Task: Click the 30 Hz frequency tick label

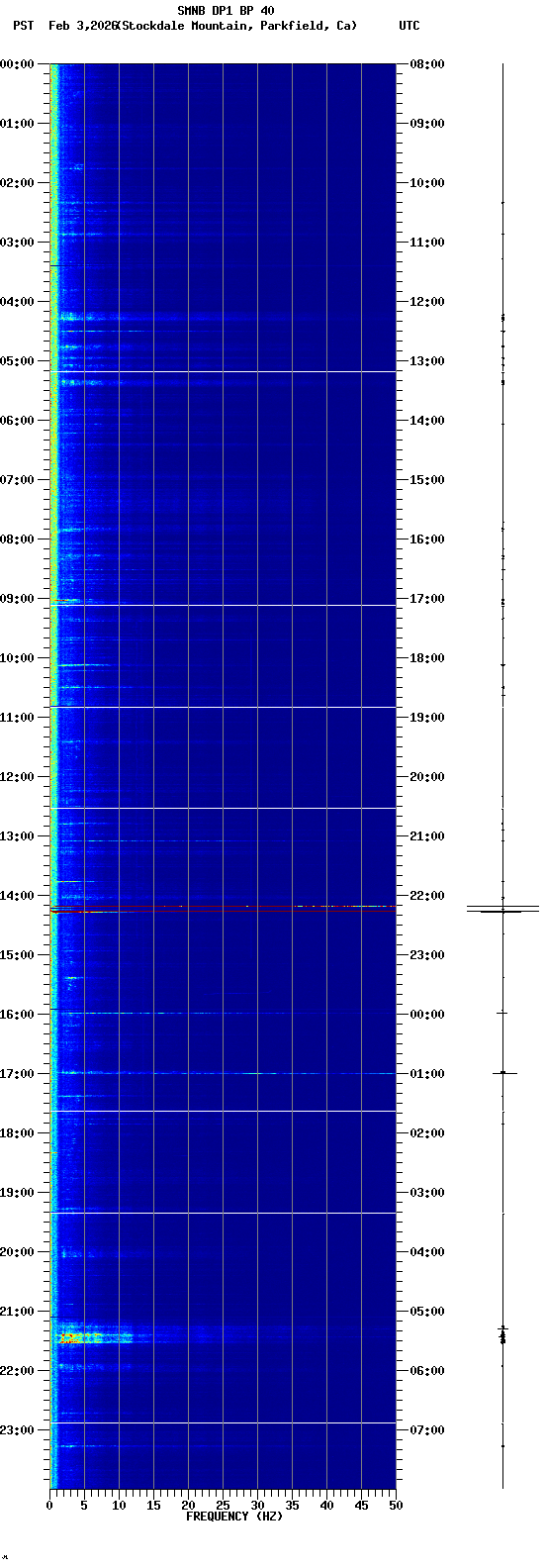Action: pyautogui.click(x=257, y=1506)
